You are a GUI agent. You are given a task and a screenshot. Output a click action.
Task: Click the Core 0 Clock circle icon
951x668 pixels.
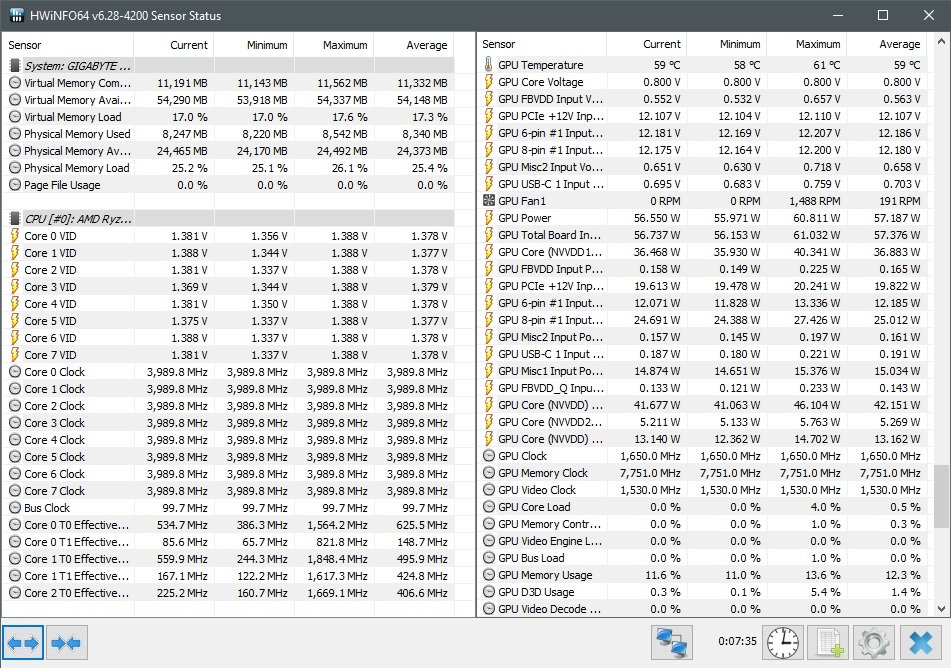[x=15, y=371]
